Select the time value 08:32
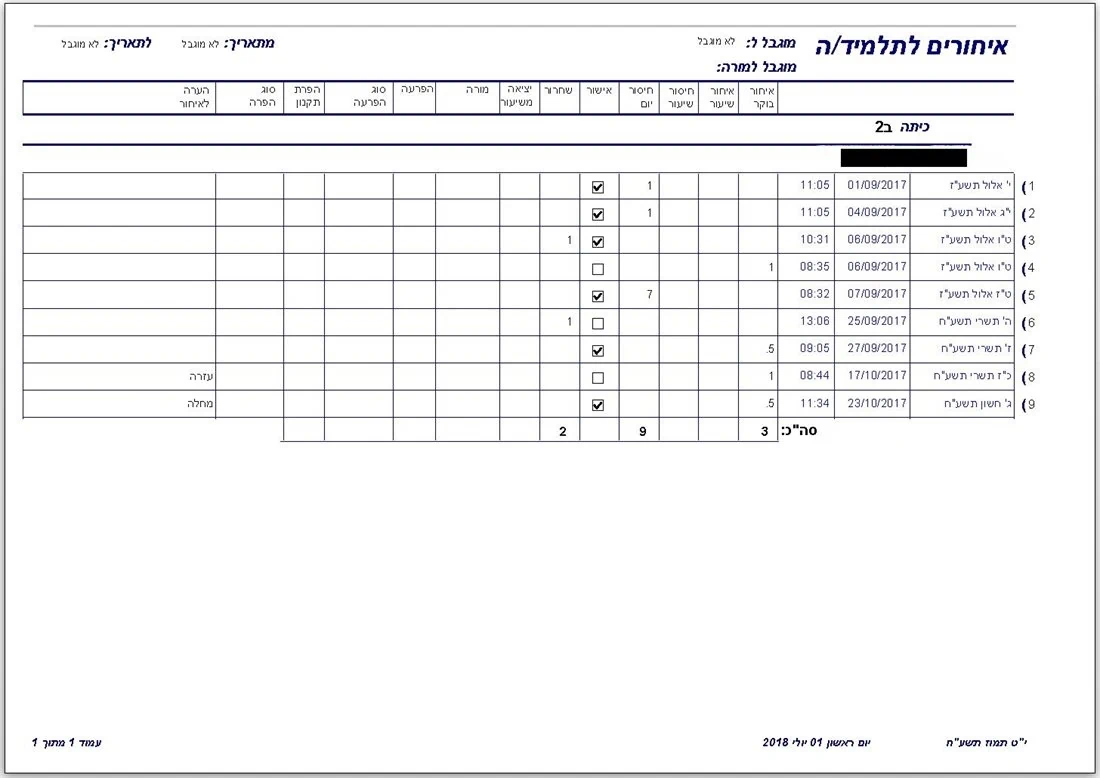Image resolution: width=1100 pixels, height=778 pixels. pyautogui.click(x=814, y=294)
